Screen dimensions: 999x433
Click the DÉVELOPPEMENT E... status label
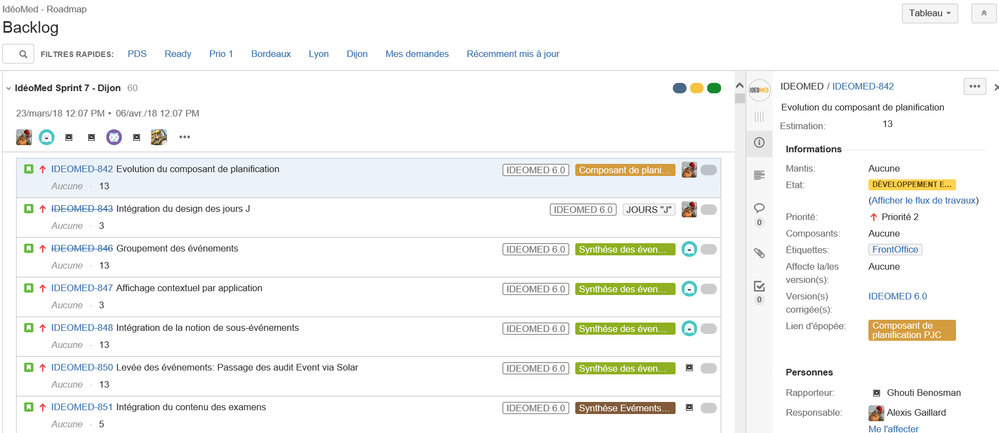click(x=912, y=185)
